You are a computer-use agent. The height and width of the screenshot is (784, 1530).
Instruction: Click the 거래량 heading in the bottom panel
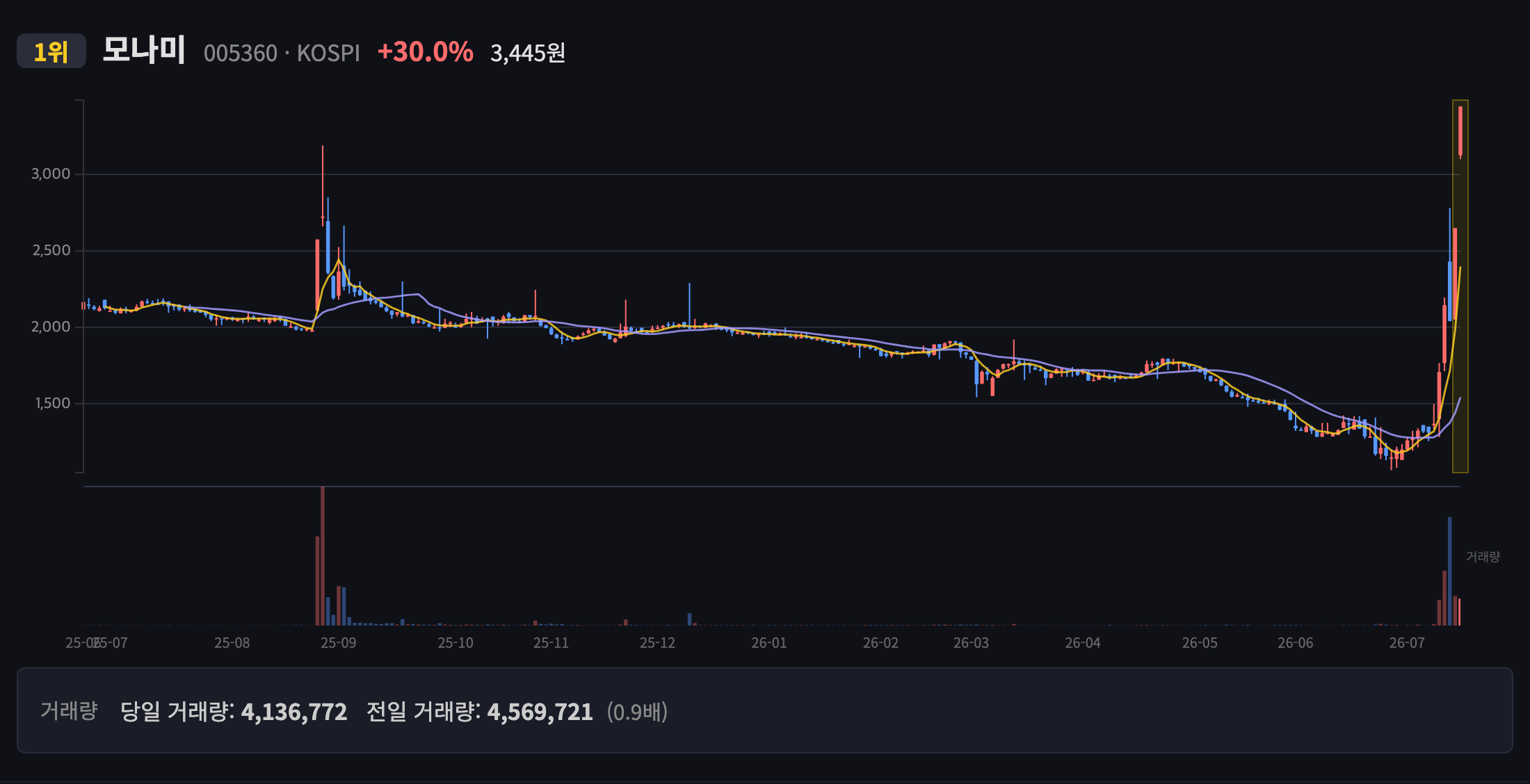(69, 710)
